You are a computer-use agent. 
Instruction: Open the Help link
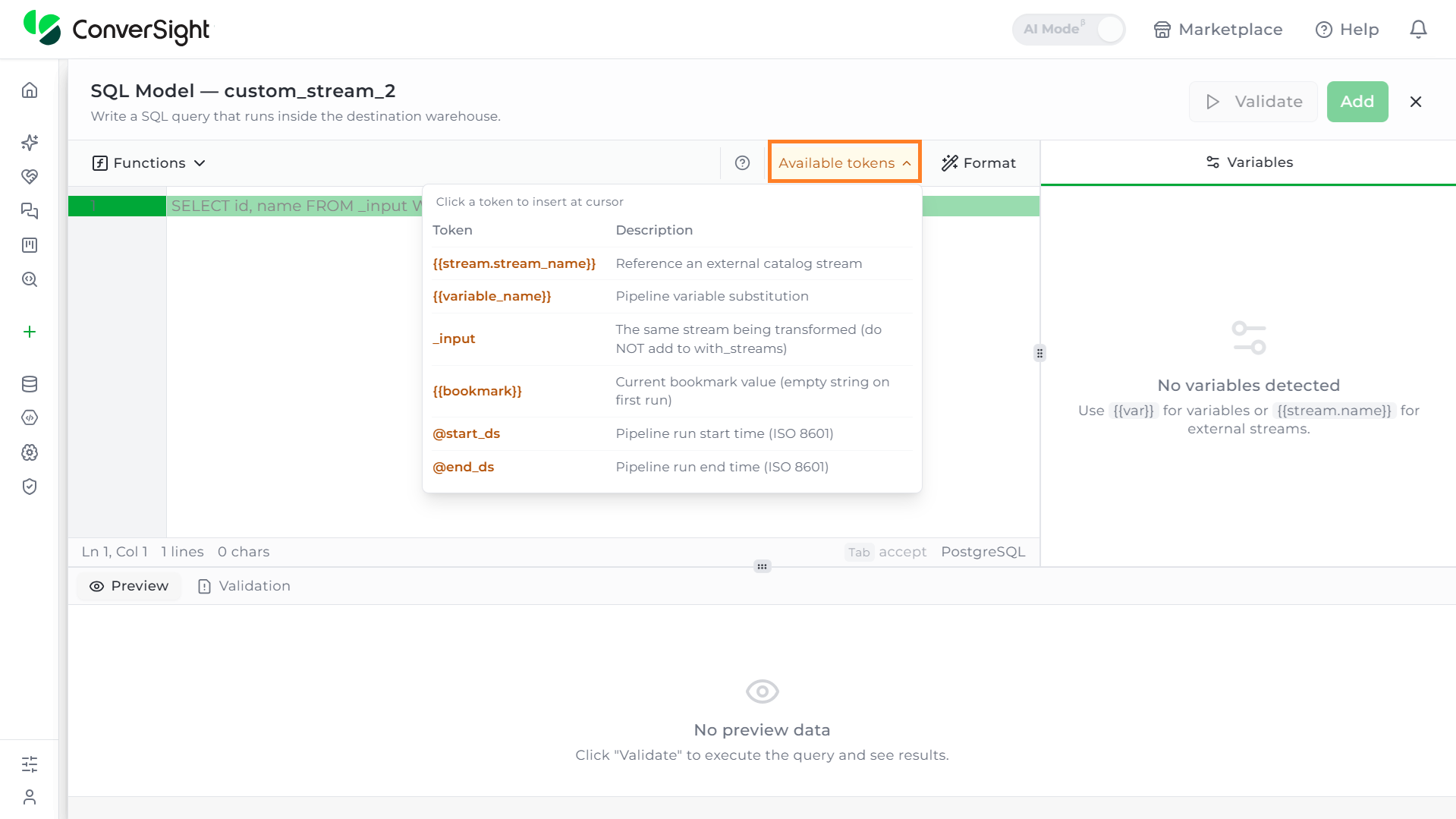tap(1347, 30)
